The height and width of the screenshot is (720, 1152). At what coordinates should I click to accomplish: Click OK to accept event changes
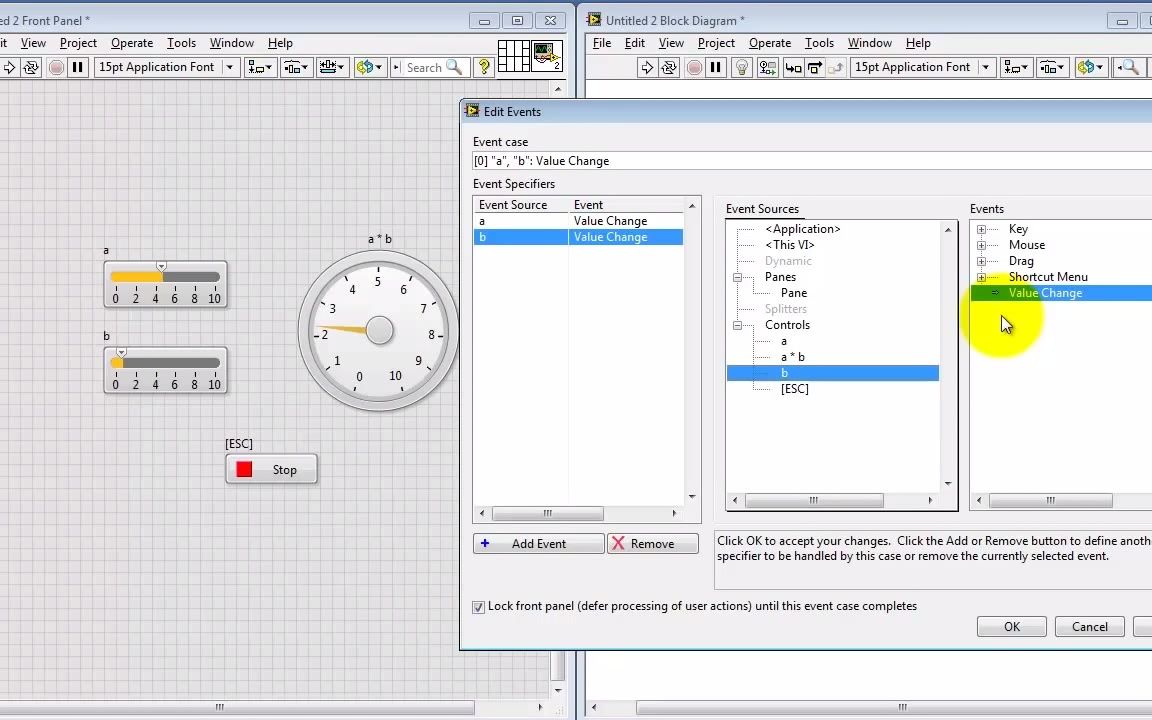point(1011,626)
